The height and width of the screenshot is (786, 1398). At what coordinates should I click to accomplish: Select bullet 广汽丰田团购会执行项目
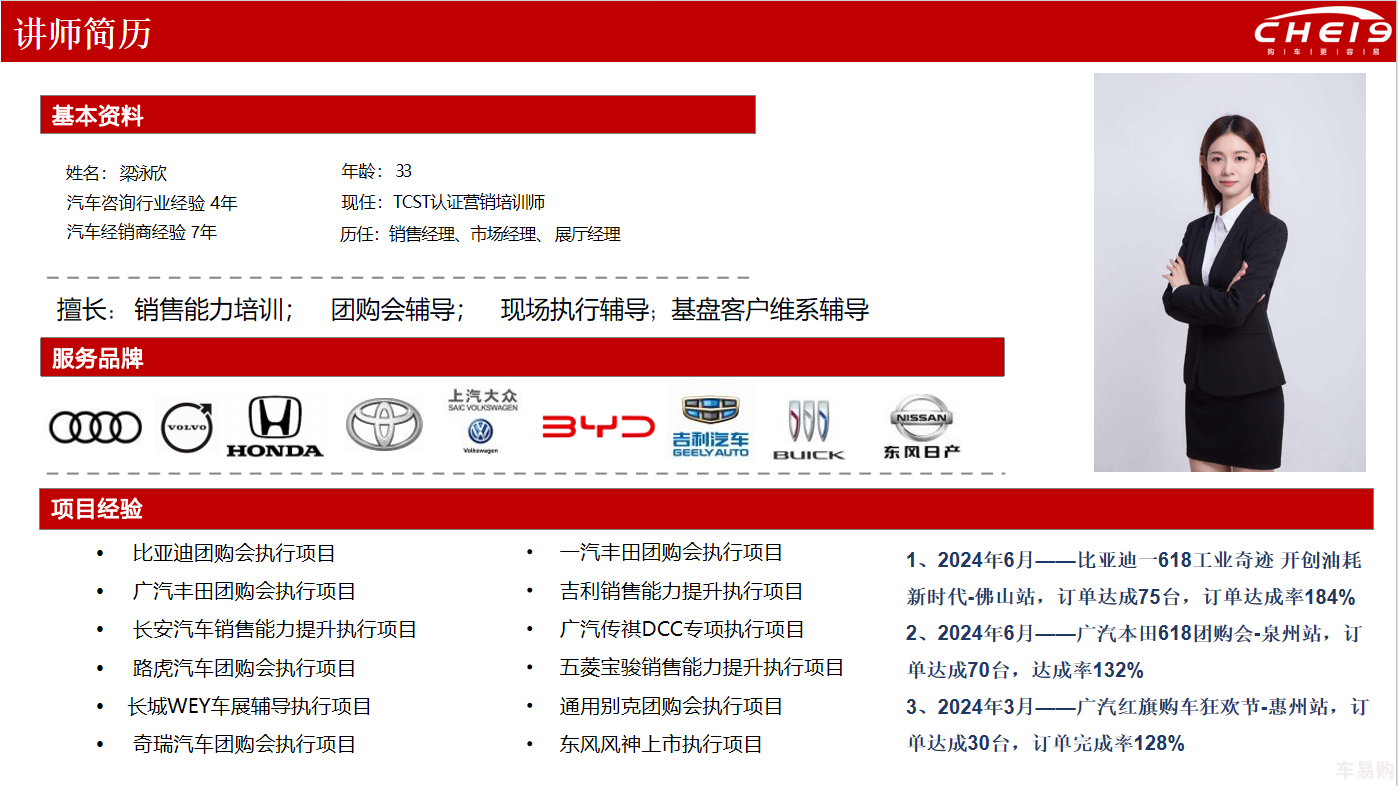click(244, 592)
